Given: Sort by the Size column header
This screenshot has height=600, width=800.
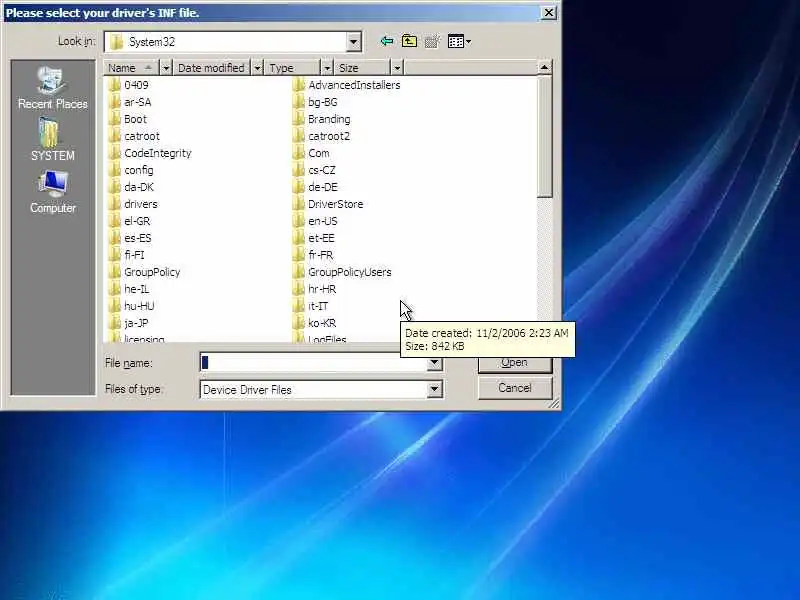Looking at the screenshot, I should coord(362,68).
